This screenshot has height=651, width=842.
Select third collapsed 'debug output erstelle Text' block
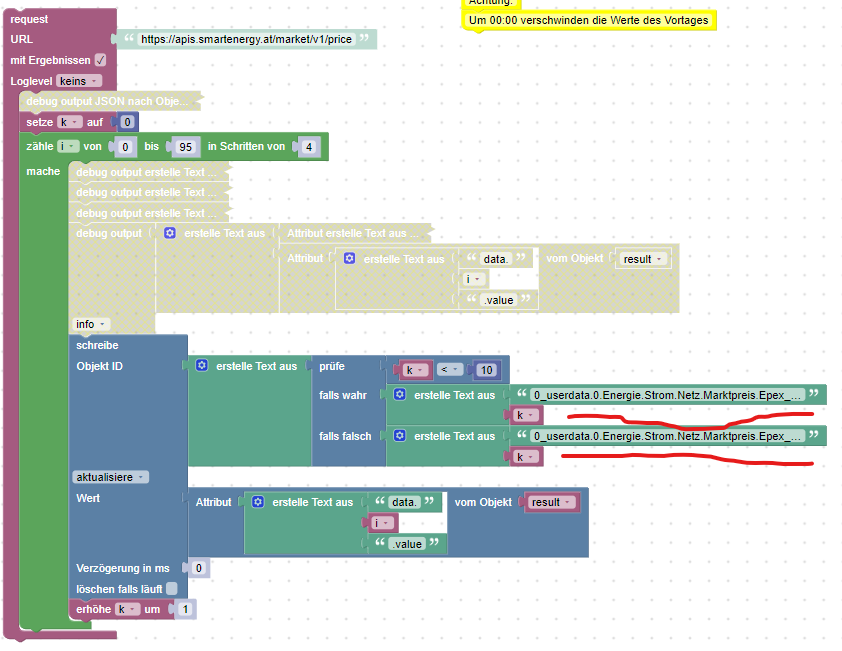click(x=149, y=213)
